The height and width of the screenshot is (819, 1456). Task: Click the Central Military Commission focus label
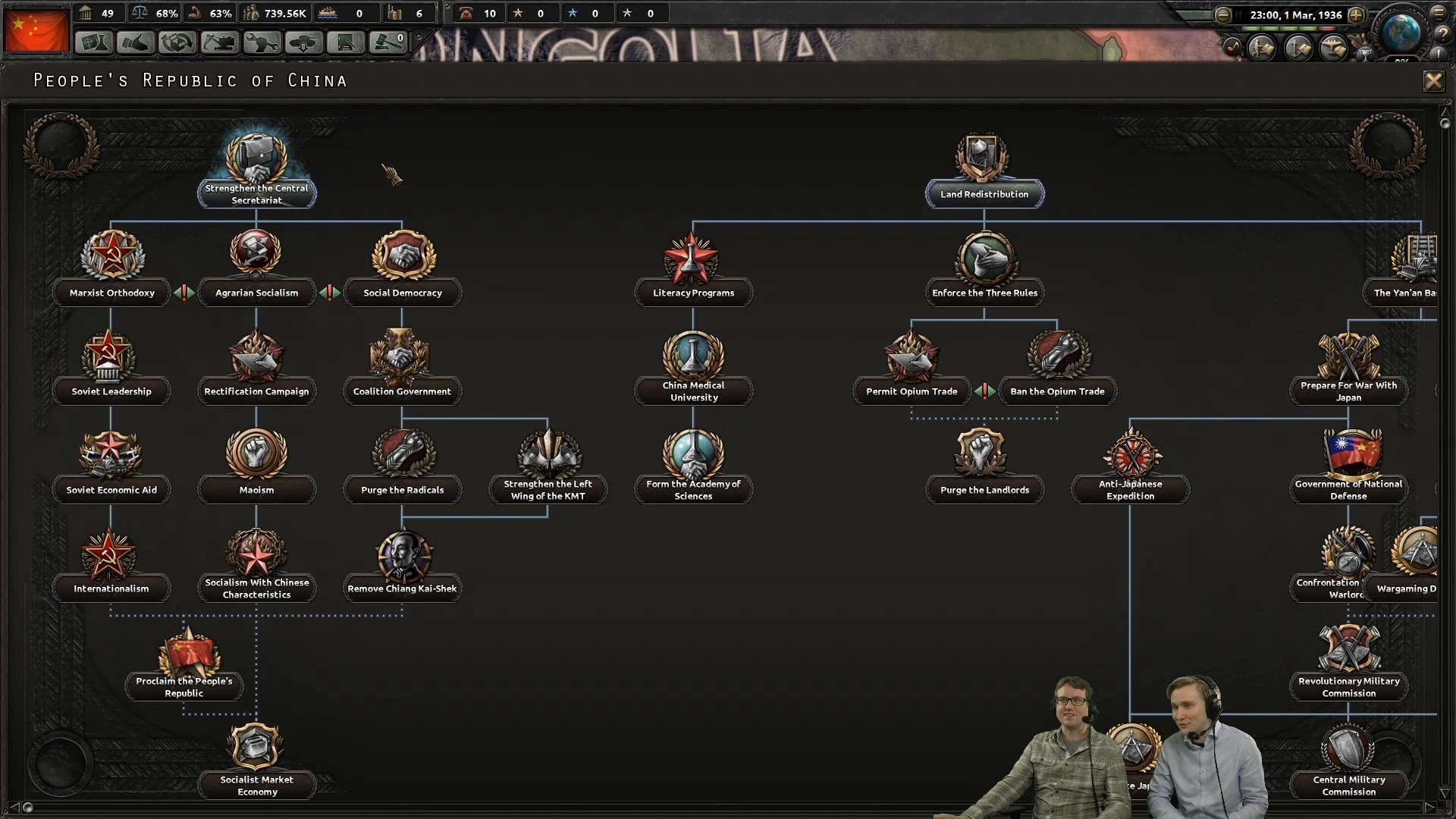(1348, 786)
